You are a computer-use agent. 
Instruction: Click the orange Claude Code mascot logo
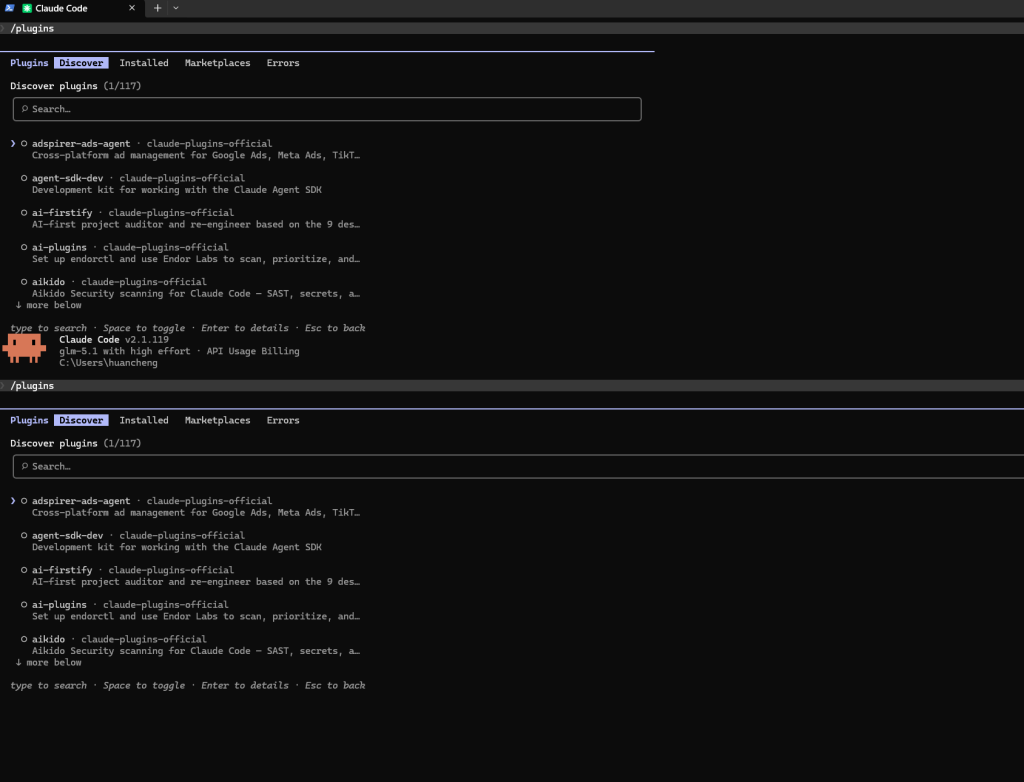coord(24,348)
